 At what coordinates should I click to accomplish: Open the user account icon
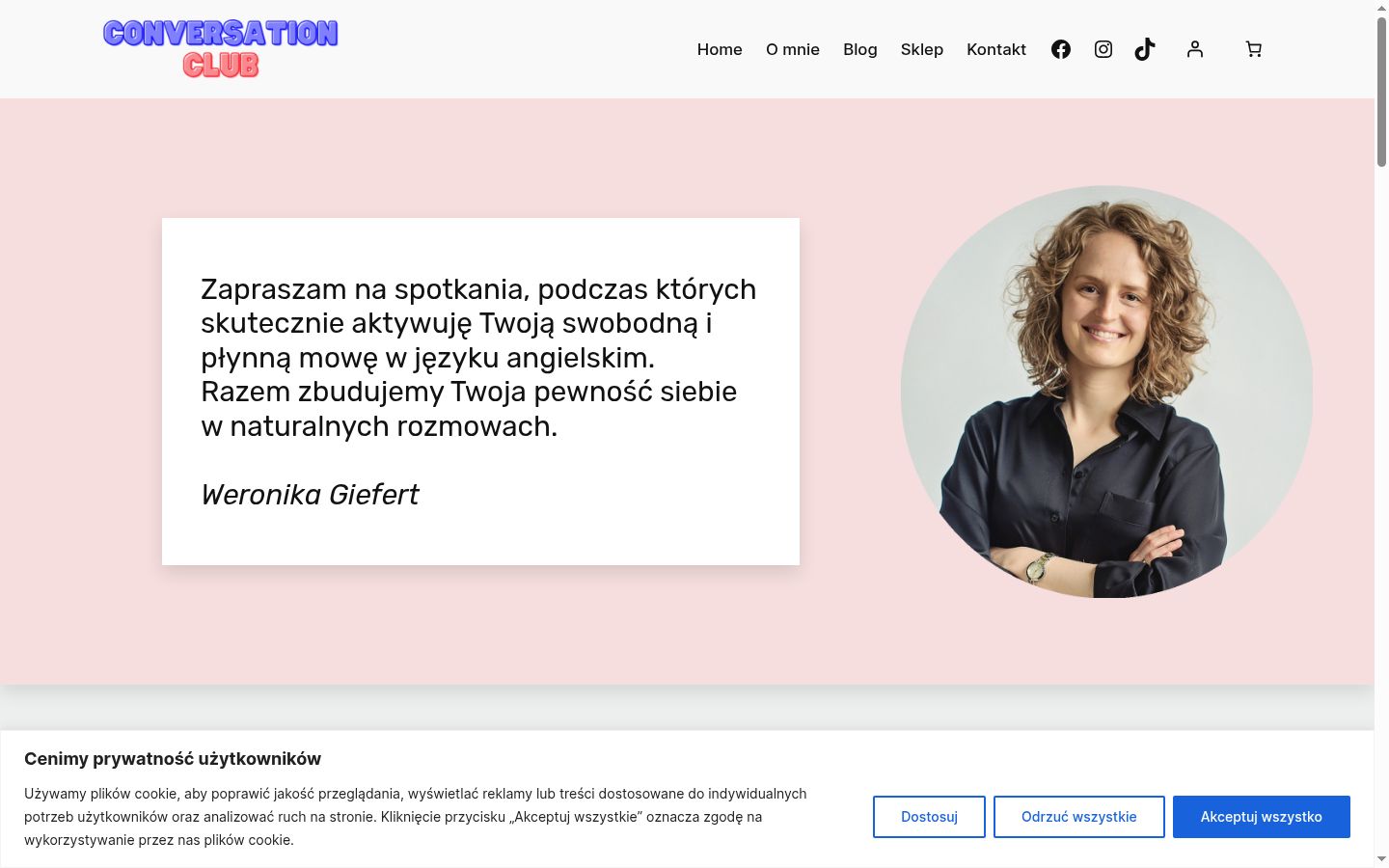(x=1195, y=49)
